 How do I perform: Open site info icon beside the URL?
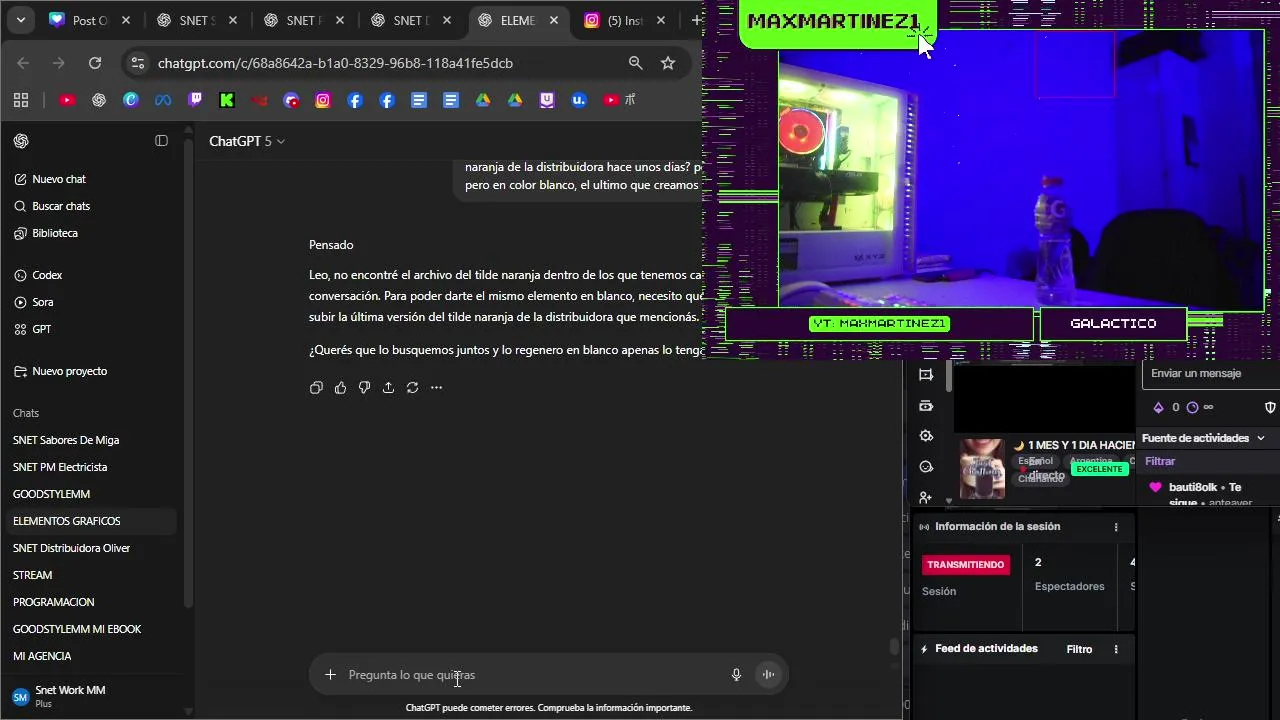tap(138, 63)
